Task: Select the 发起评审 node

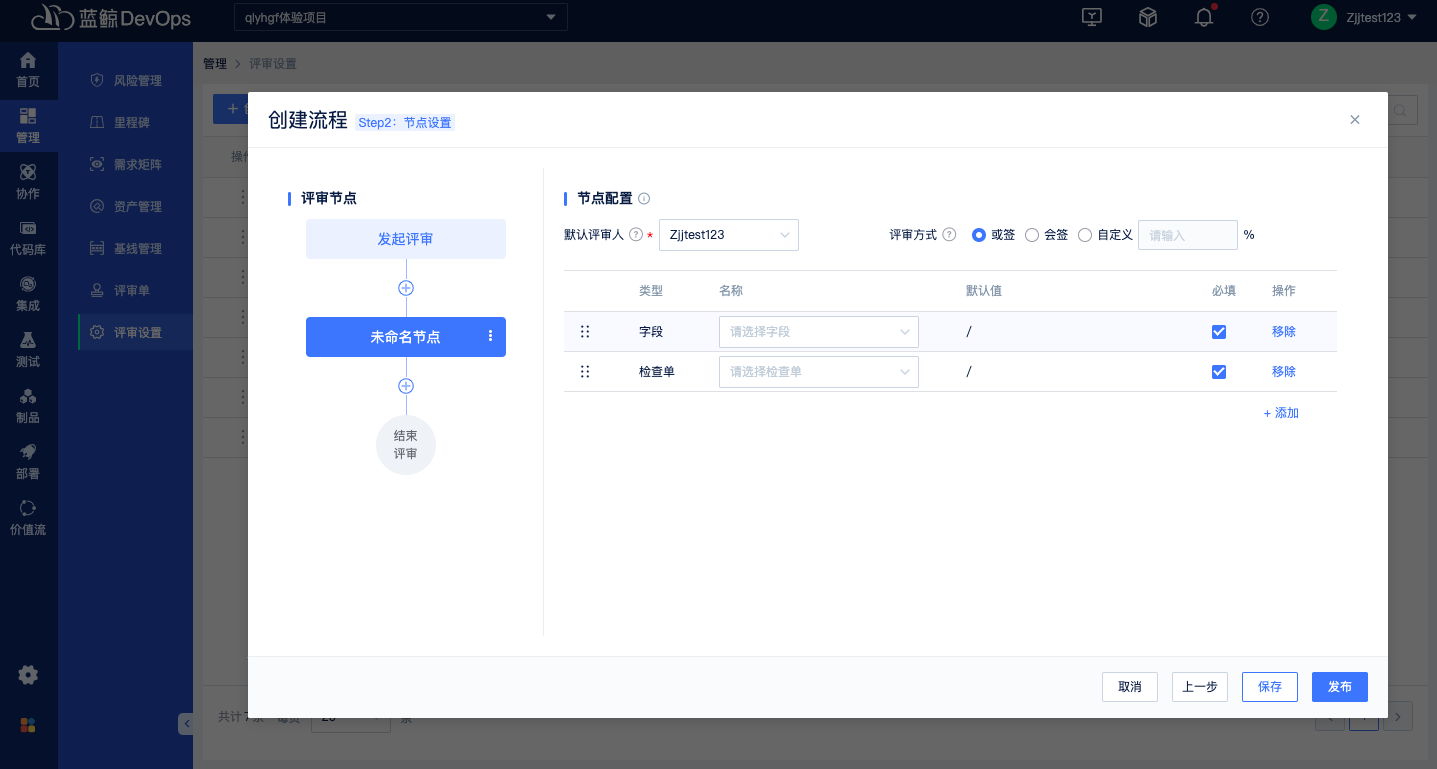Action: point(406,239)
